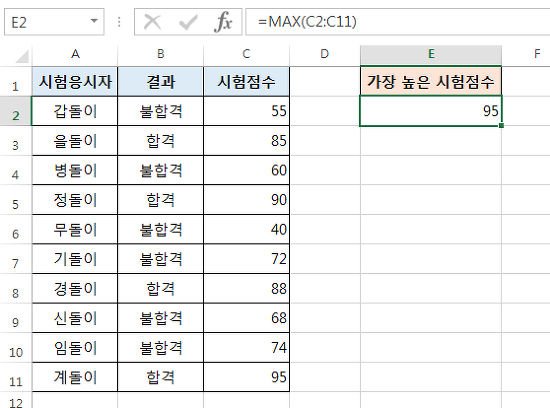Click the score cell 68
550x408 pixels.
pos(247,318)
